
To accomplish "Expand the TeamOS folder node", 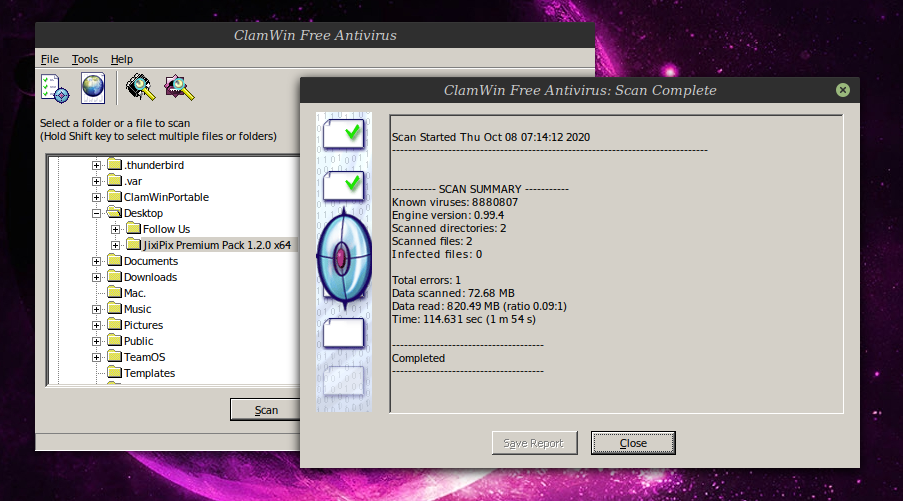I will (96, 358).
